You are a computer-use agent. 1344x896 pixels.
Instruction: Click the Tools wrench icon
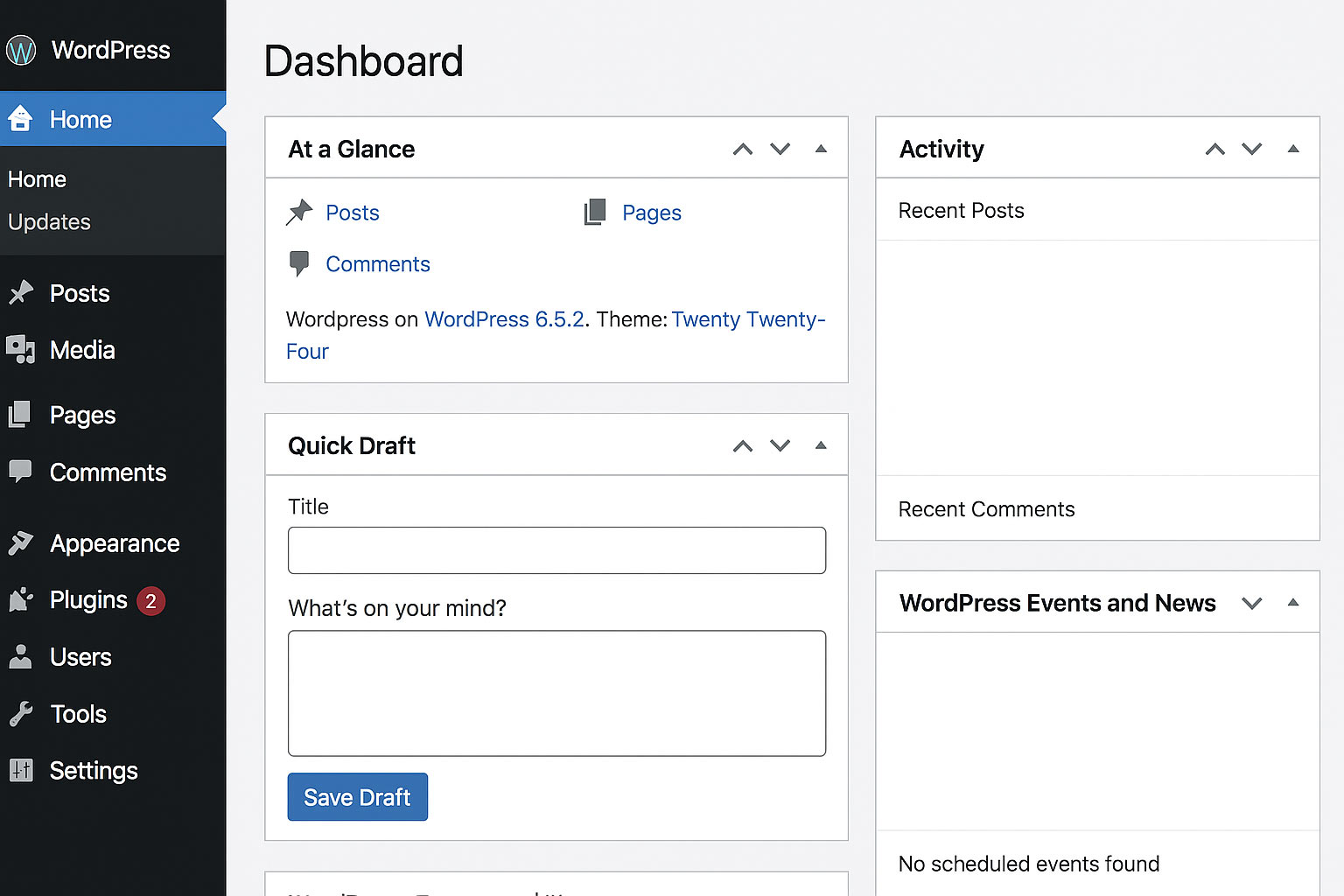tap(21, 714)
